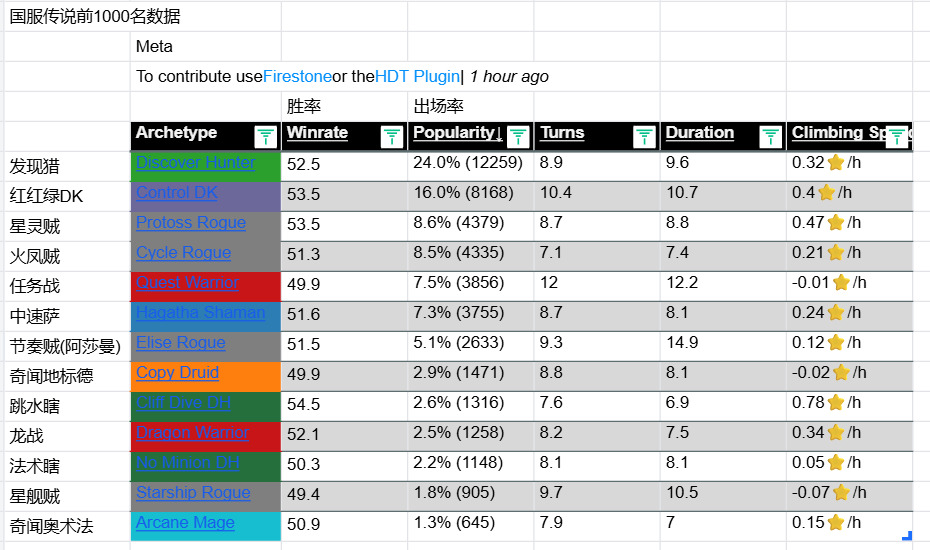The height and width of the screenshot is (550, 930).
Task: Select the Meta label cell
Action: pos(154,47)
